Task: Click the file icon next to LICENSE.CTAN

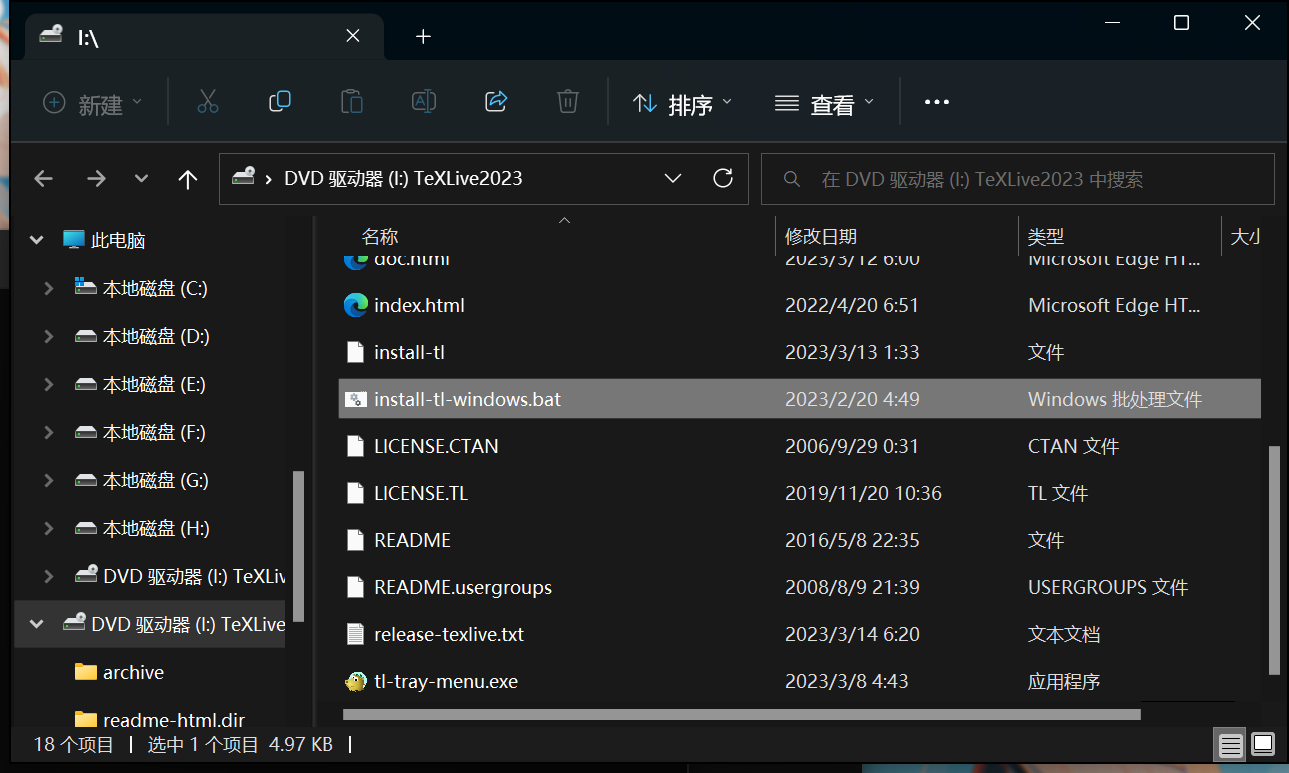Action: 355,446
